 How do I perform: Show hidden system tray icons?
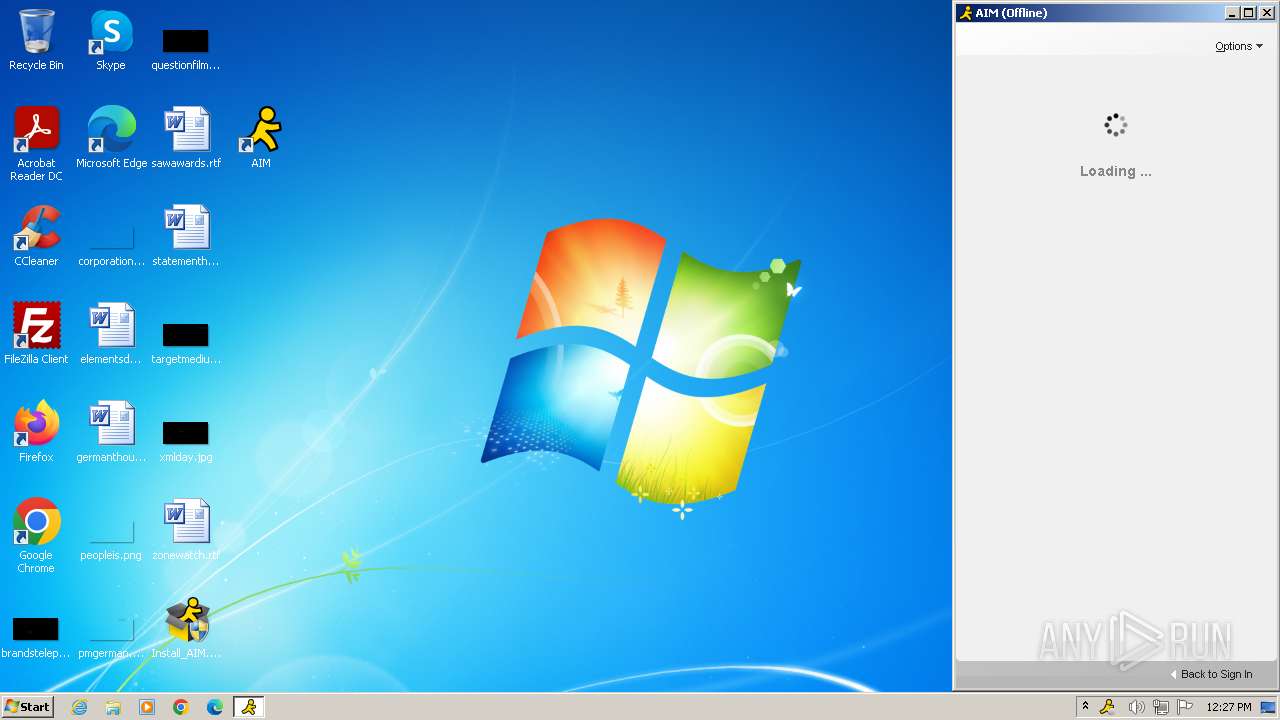point(1085,707)
